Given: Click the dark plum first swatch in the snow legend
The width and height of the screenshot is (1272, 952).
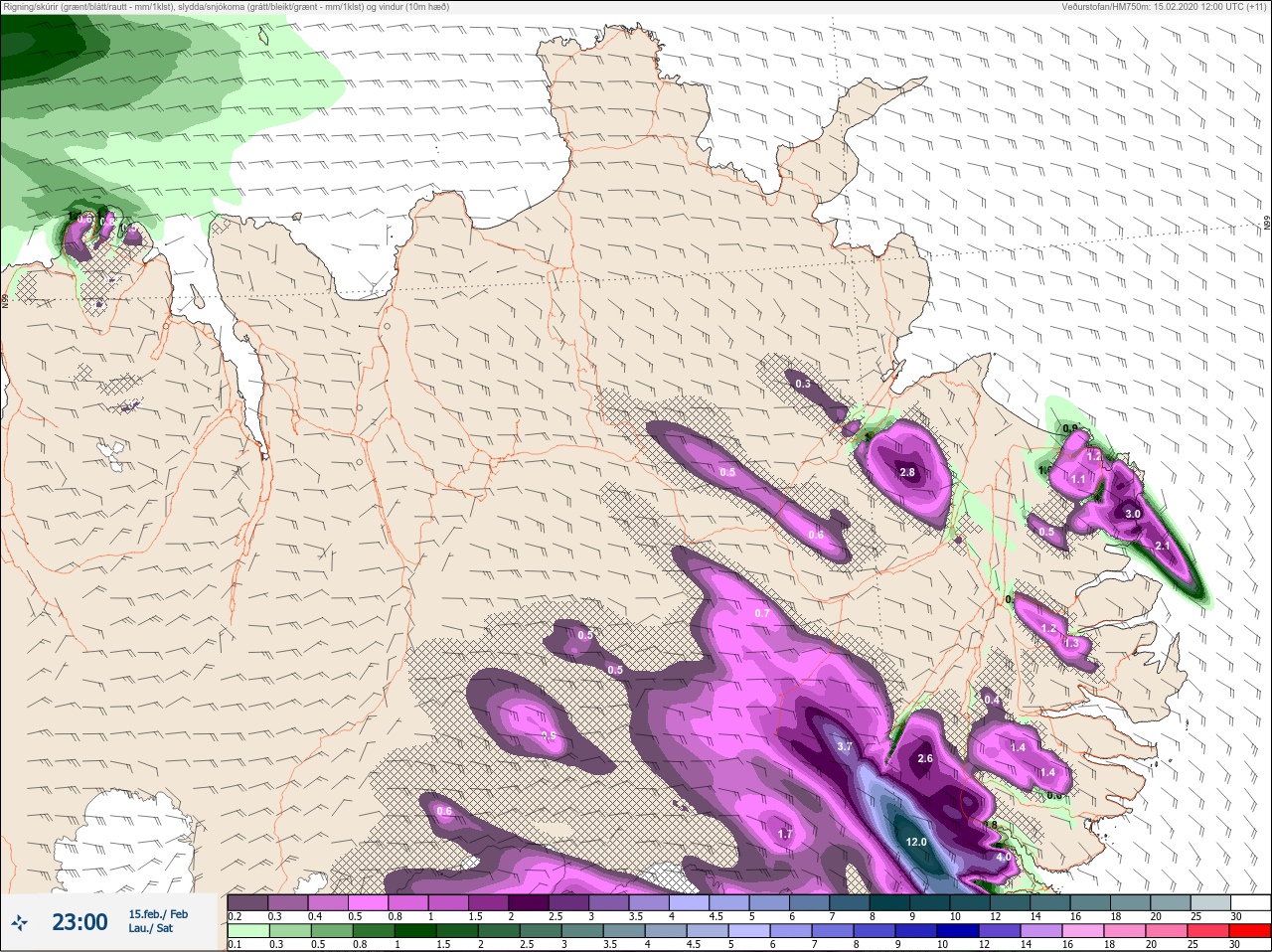Looking at the screenshot, I should 247,902.
